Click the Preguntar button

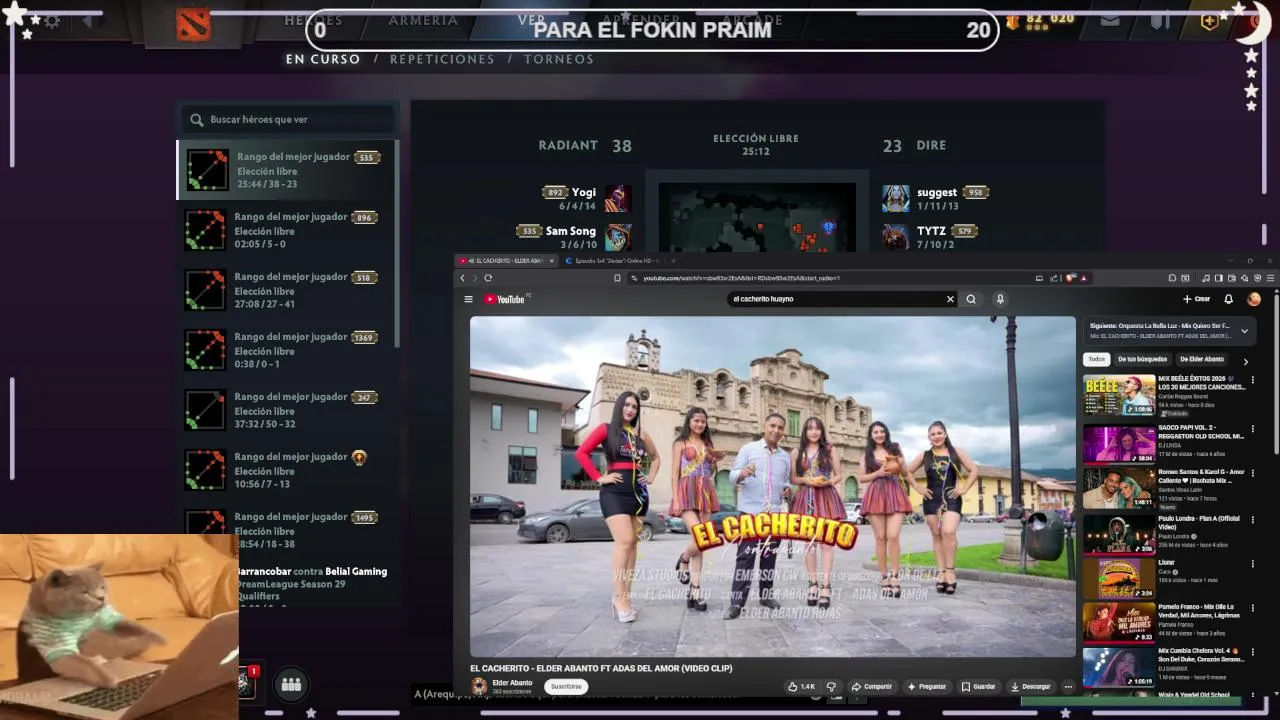click(x=926, y=687)
